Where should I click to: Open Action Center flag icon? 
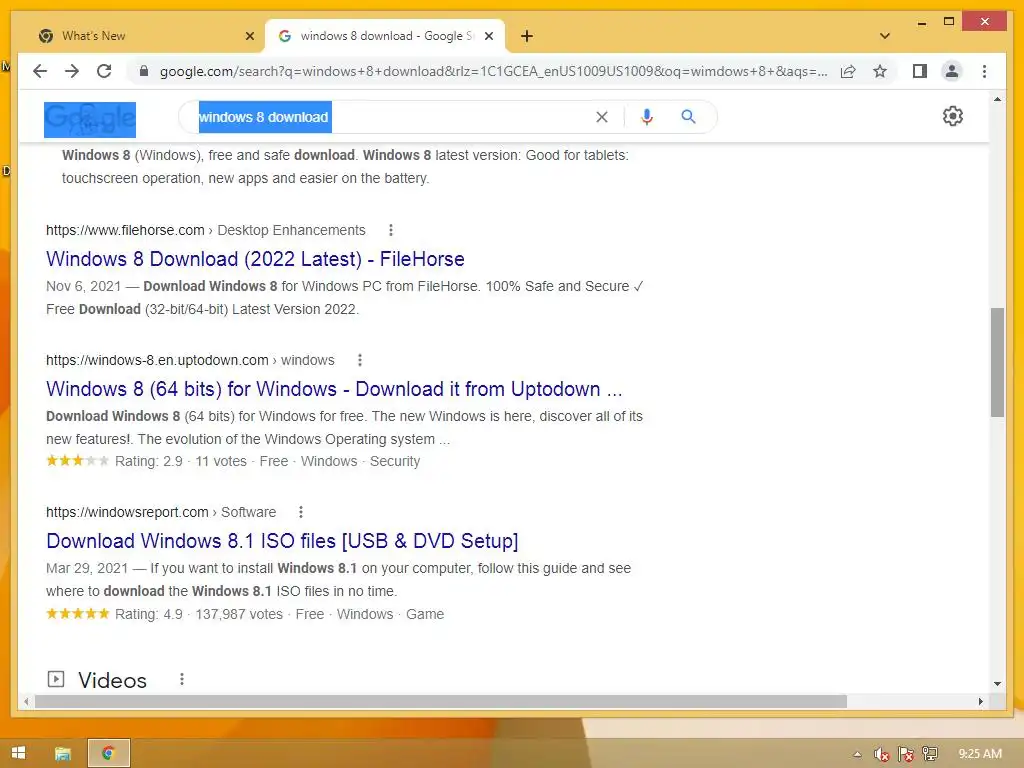pos(906,754)
